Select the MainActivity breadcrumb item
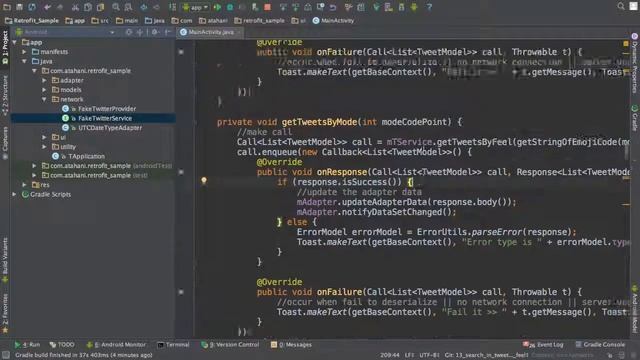The height and width of the screenshot is (360, 640). pyautogui.click(x=333, y=20)
